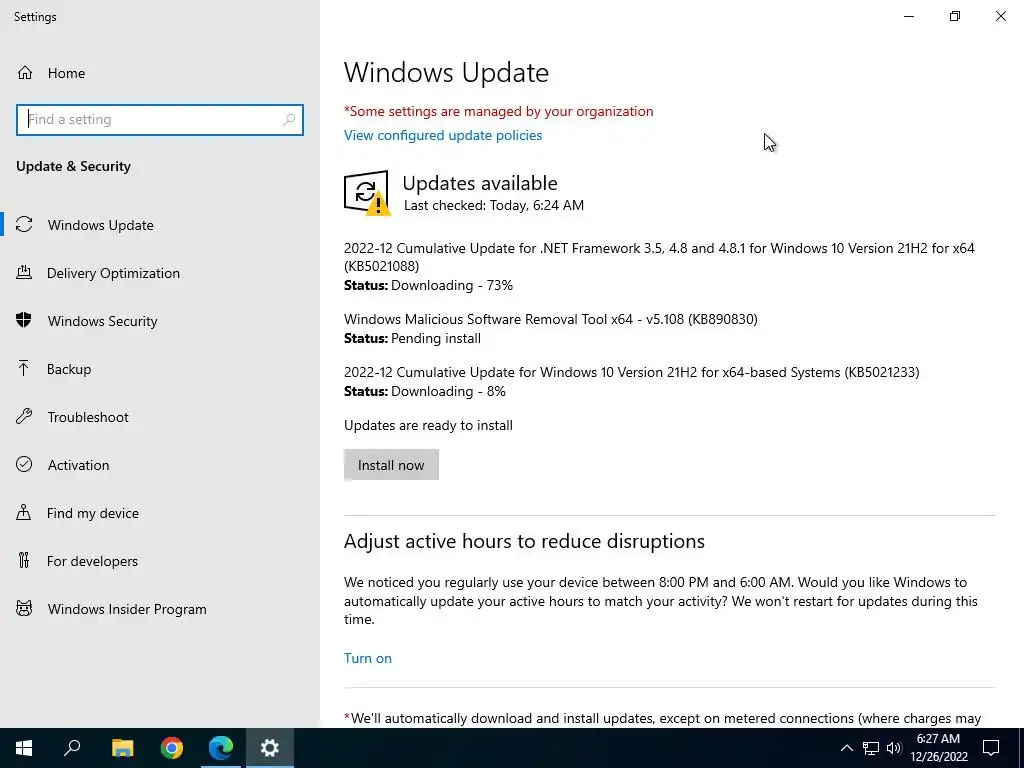Open View configured update policies link
The image size is (1024, 768).
tap(443, 135)
